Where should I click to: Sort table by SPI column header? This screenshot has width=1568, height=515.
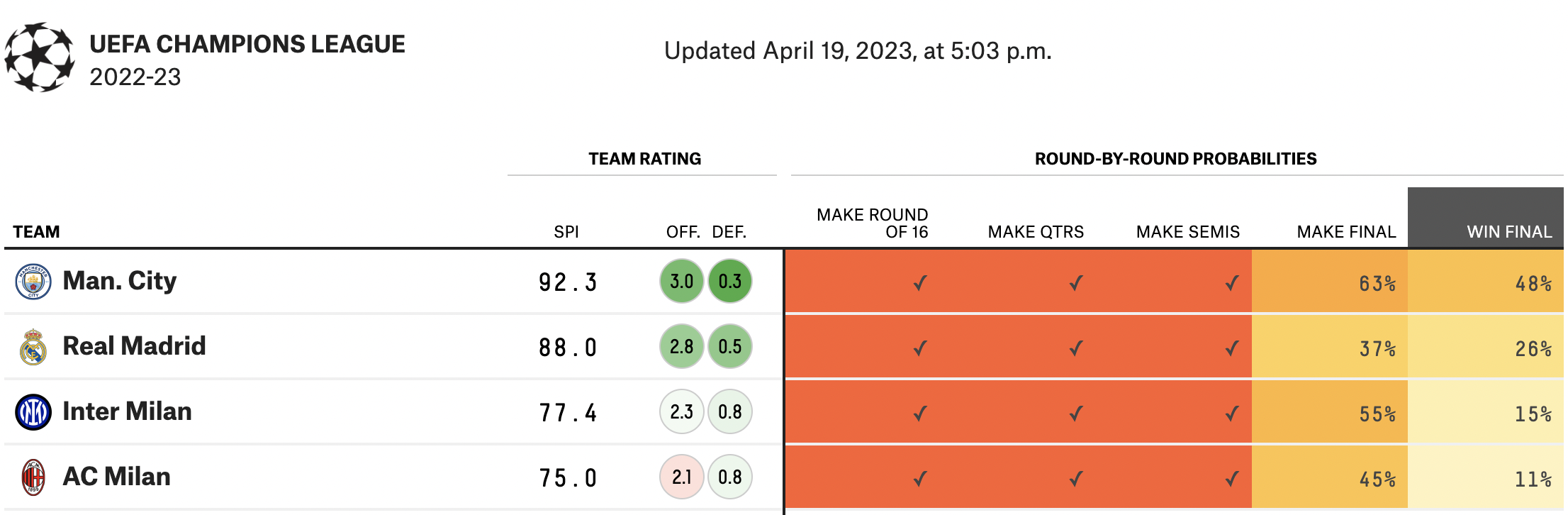pyautogui.click(x=566, y=232)
